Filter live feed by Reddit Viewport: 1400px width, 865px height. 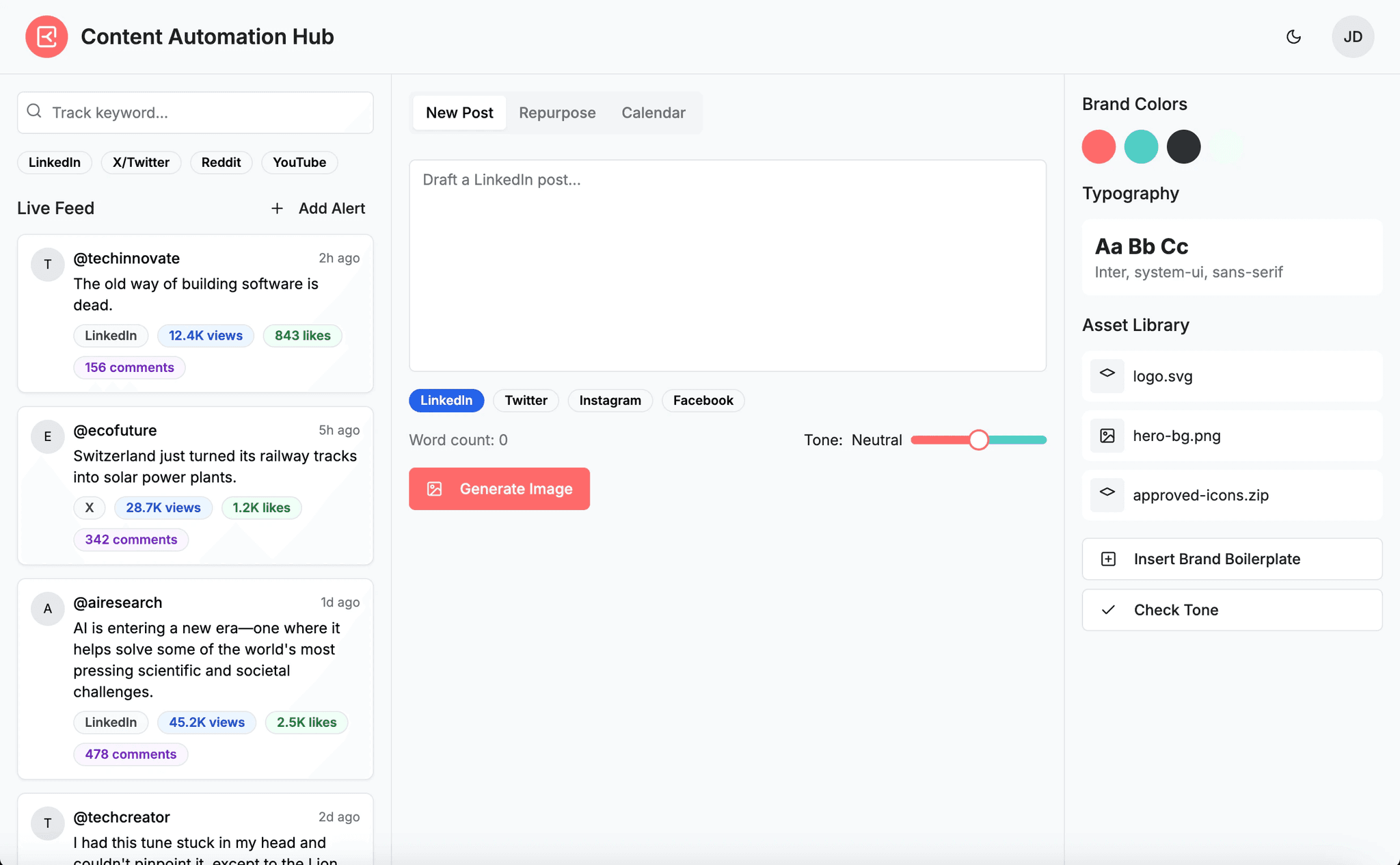click(x=221, y=163)
